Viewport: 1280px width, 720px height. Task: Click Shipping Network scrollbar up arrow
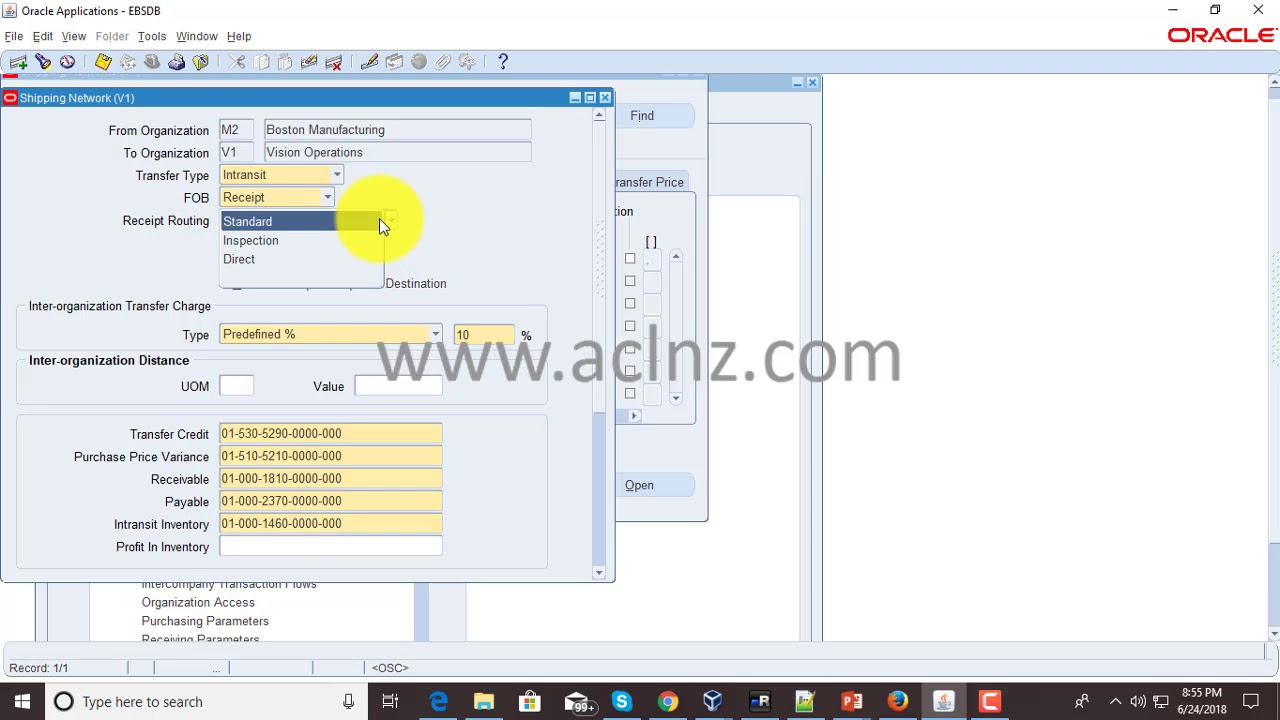tap(599, 116)
